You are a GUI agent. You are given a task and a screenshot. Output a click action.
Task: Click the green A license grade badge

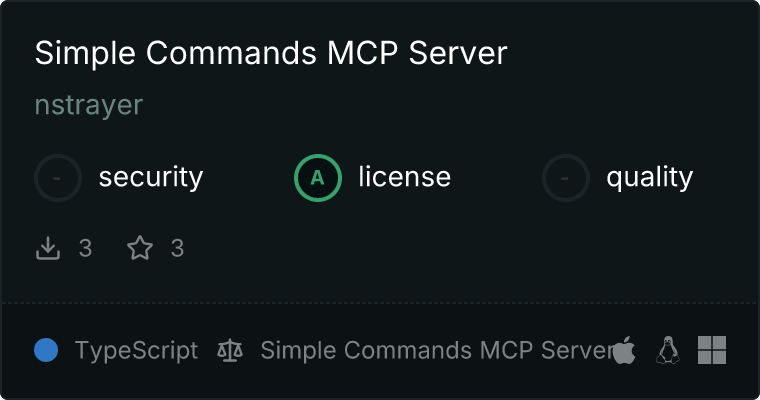[318, 178]
